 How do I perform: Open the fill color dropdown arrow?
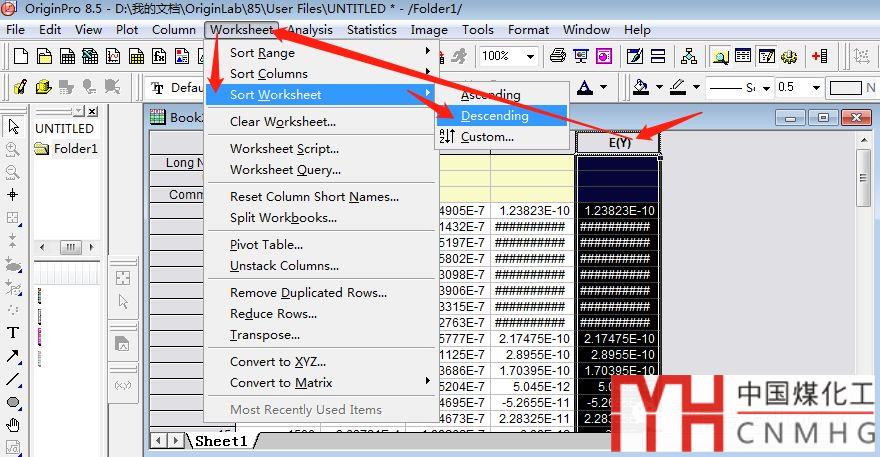click(659, 87)
